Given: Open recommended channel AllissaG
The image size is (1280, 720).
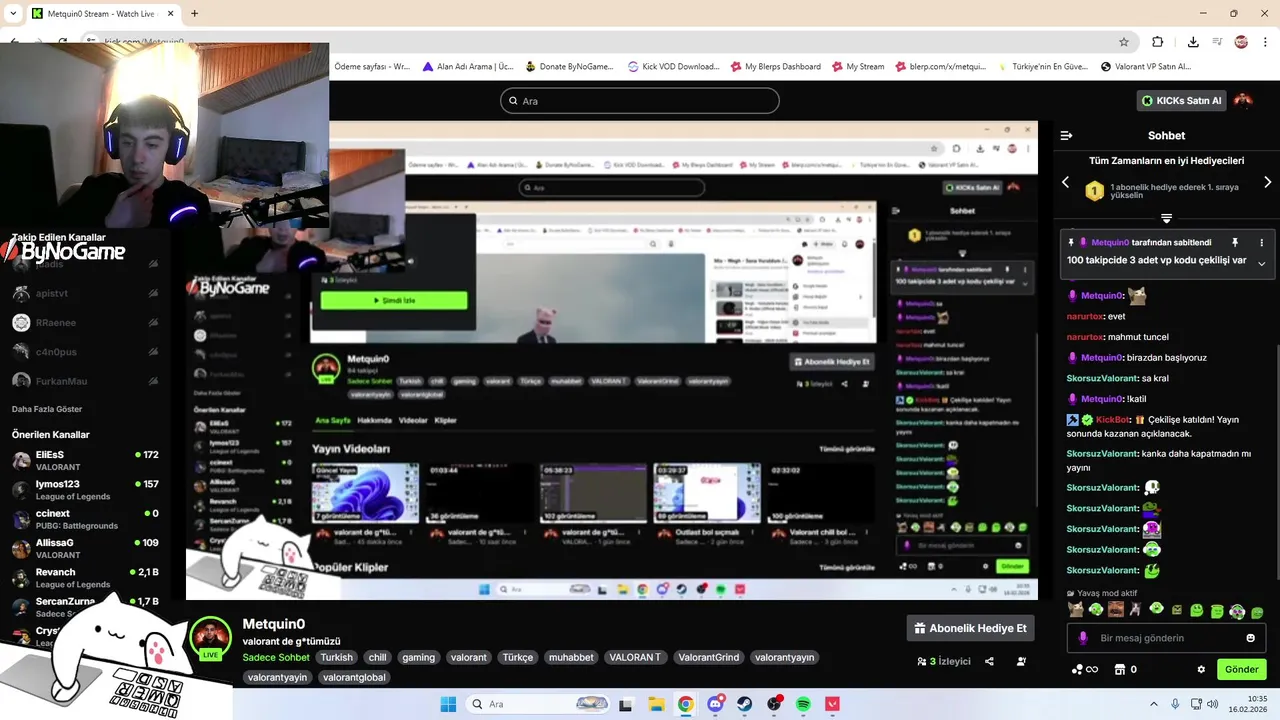Looking at the screenshot, I should pyautogui.click(x=85, y=548).
